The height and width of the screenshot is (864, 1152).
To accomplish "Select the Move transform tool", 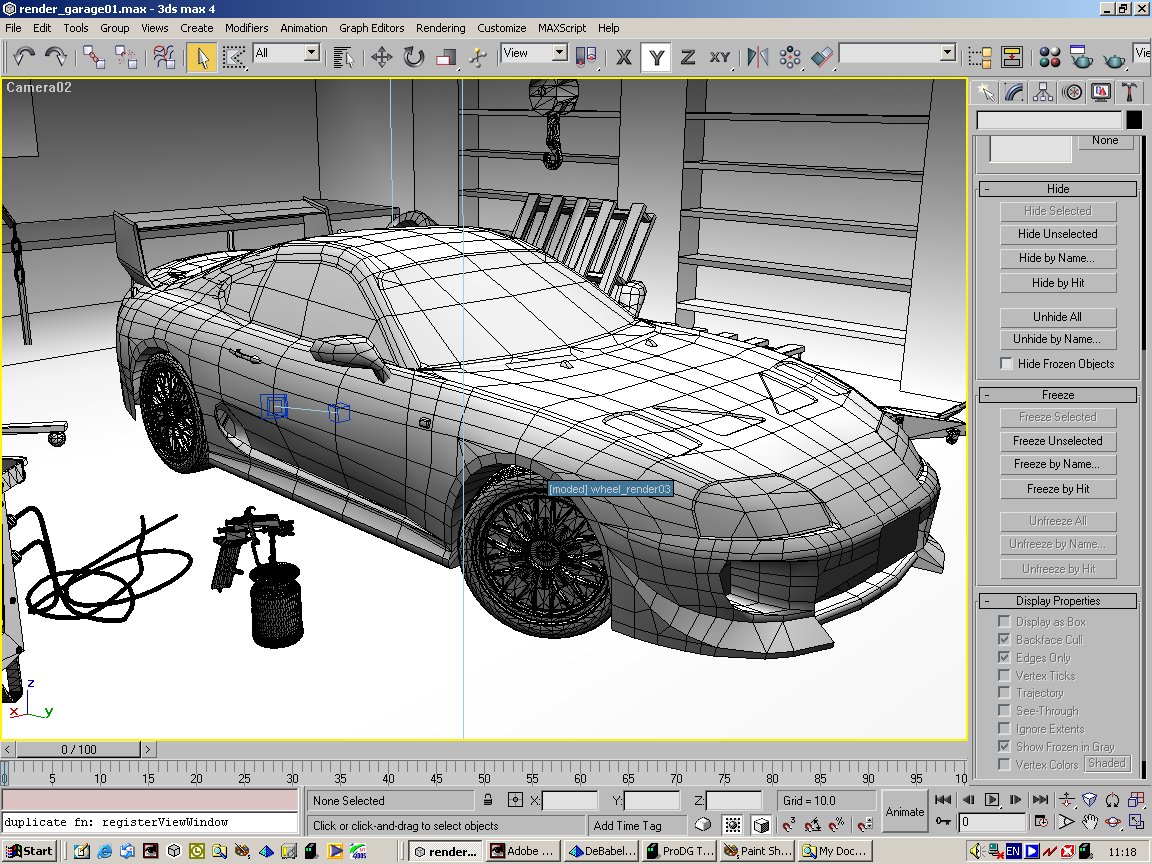I will 381,57.
